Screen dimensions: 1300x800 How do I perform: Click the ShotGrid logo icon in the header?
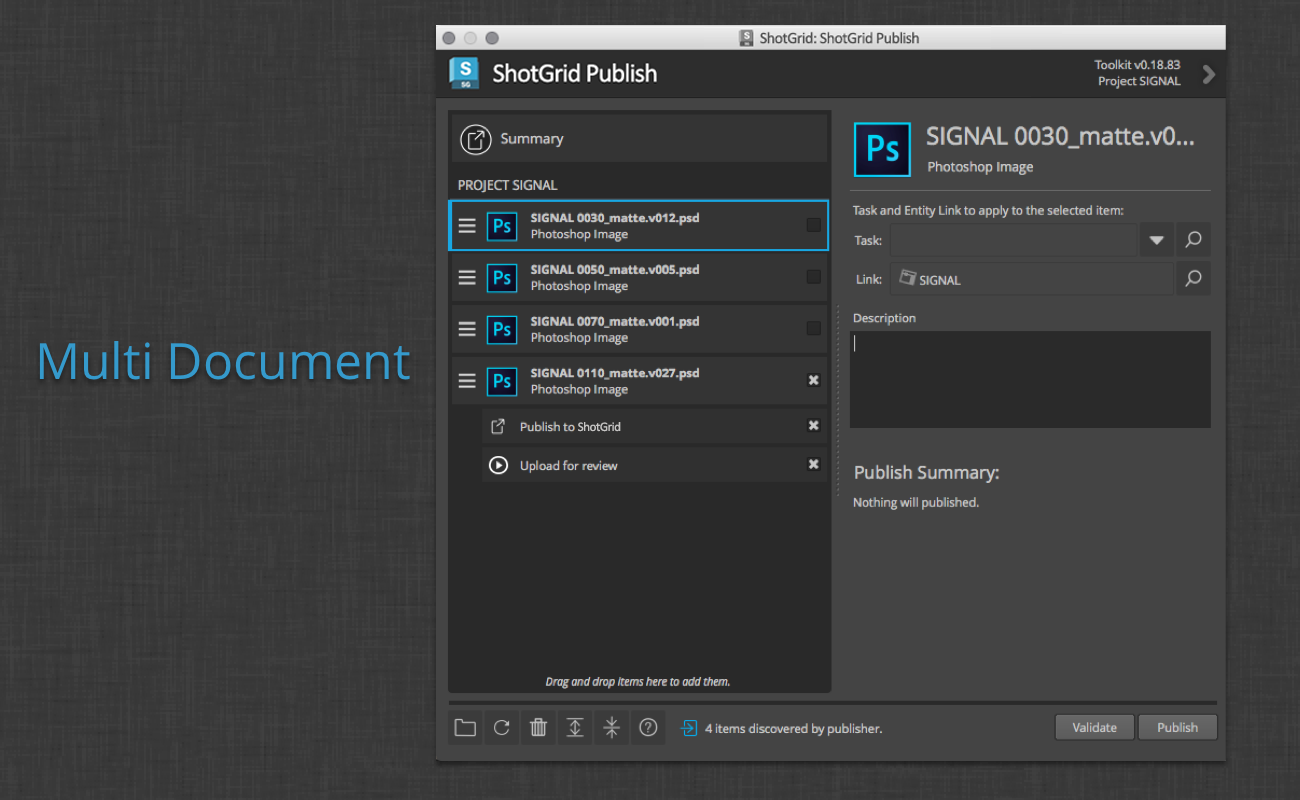pyautogui.click(x=464, y=73)
